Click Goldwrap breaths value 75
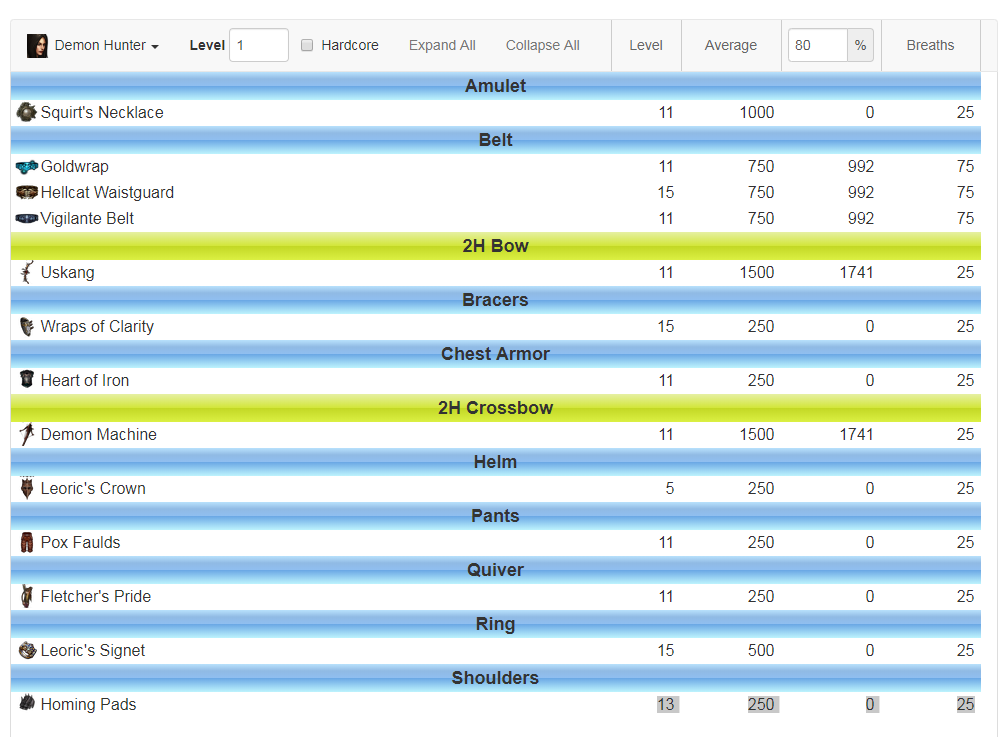 [x=966, y=166]
